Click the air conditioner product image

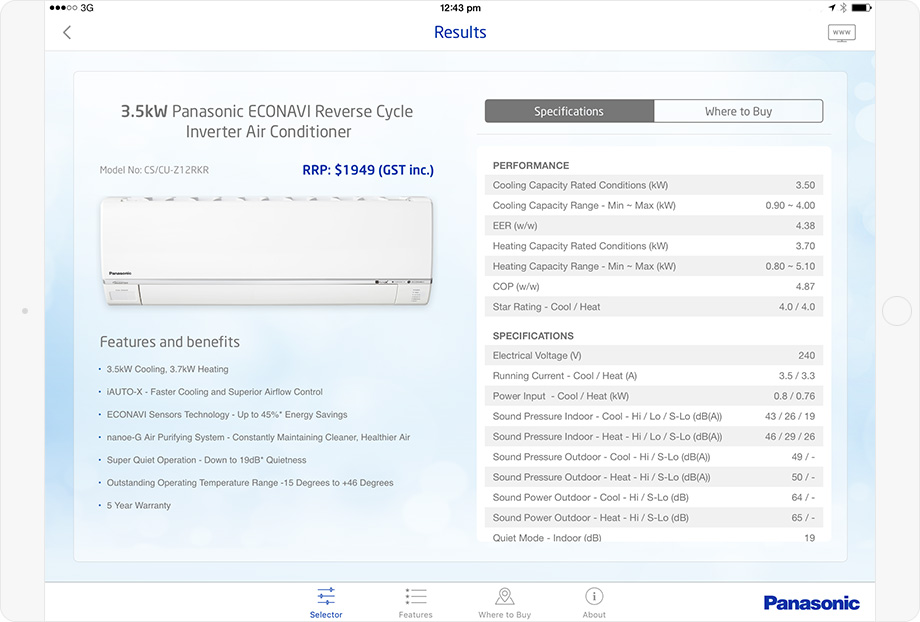coord(267,251)
